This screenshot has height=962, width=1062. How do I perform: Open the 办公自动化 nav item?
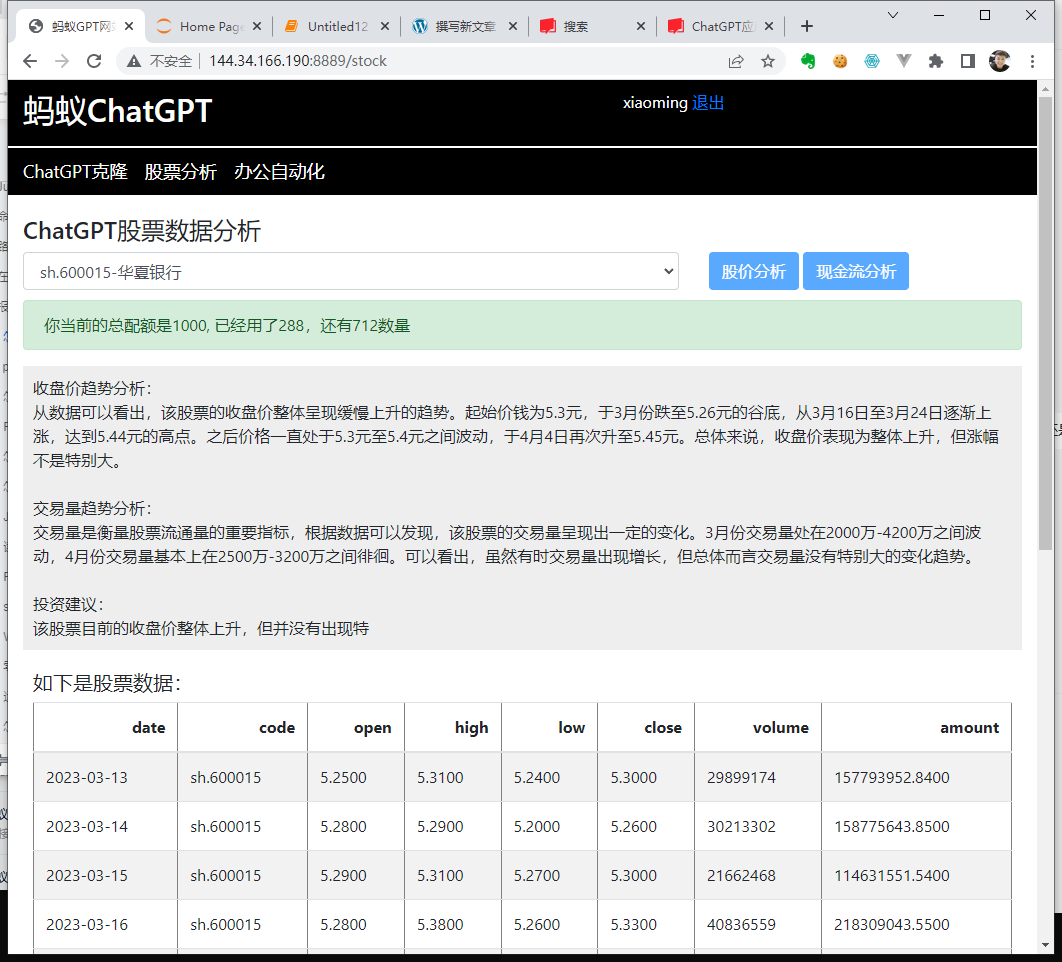click(x=279, y=172)
